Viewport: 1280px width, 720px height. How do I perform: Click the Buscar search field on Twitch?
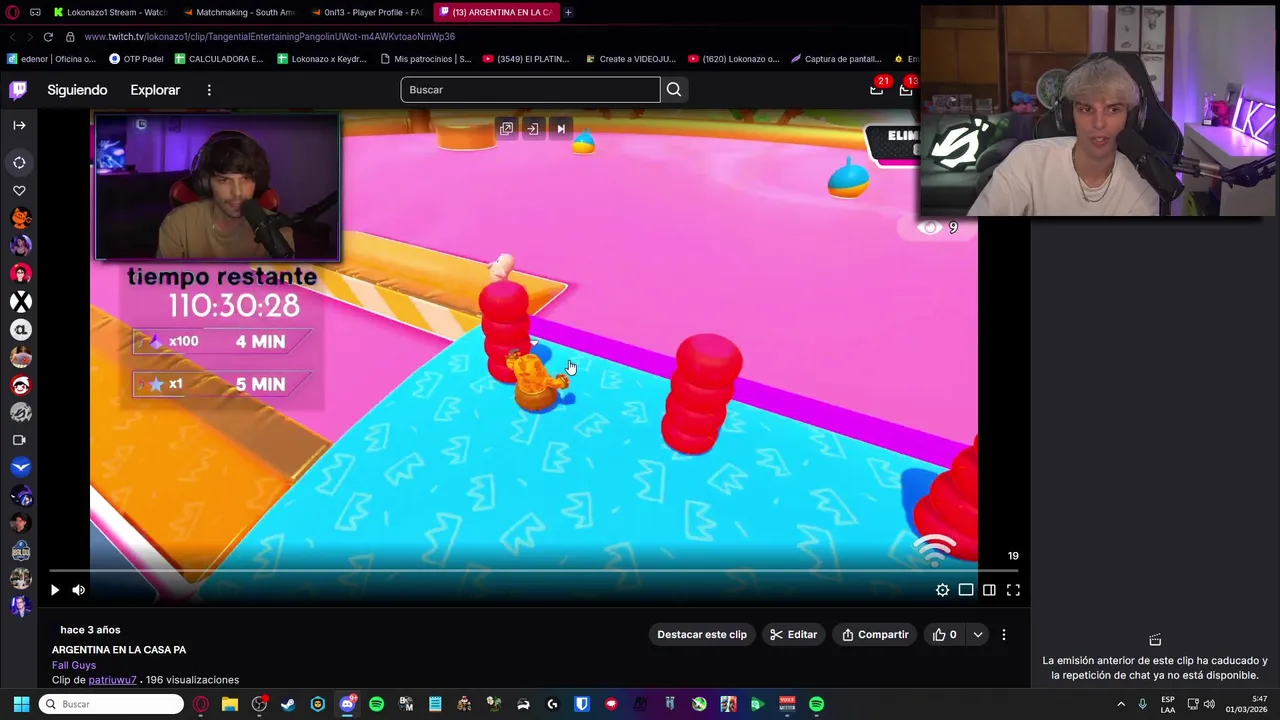coord(530,90)
